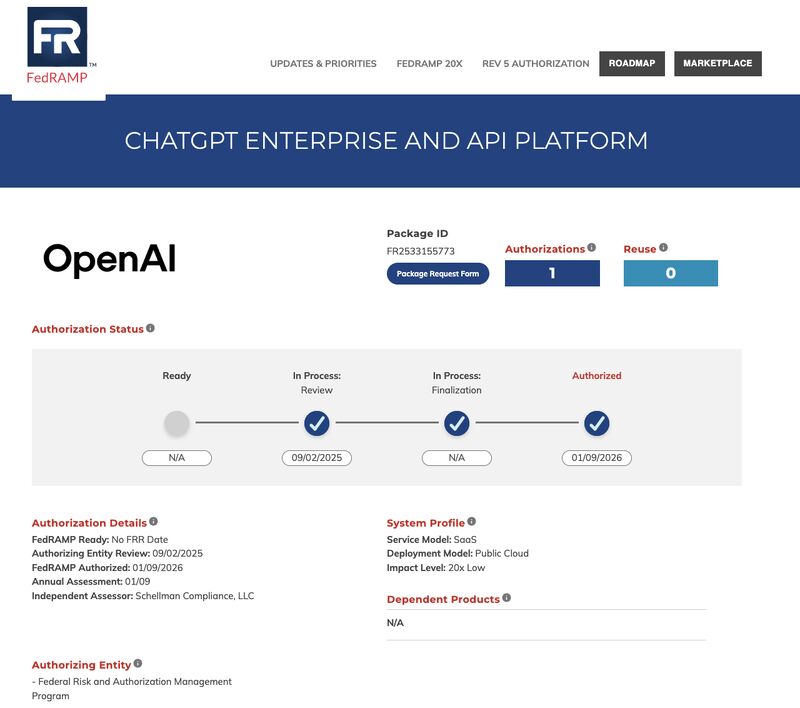Viewport: 800px width, 708px height.
Task: Click the Authorizations count box showing 1
Action: pos(552,273)
